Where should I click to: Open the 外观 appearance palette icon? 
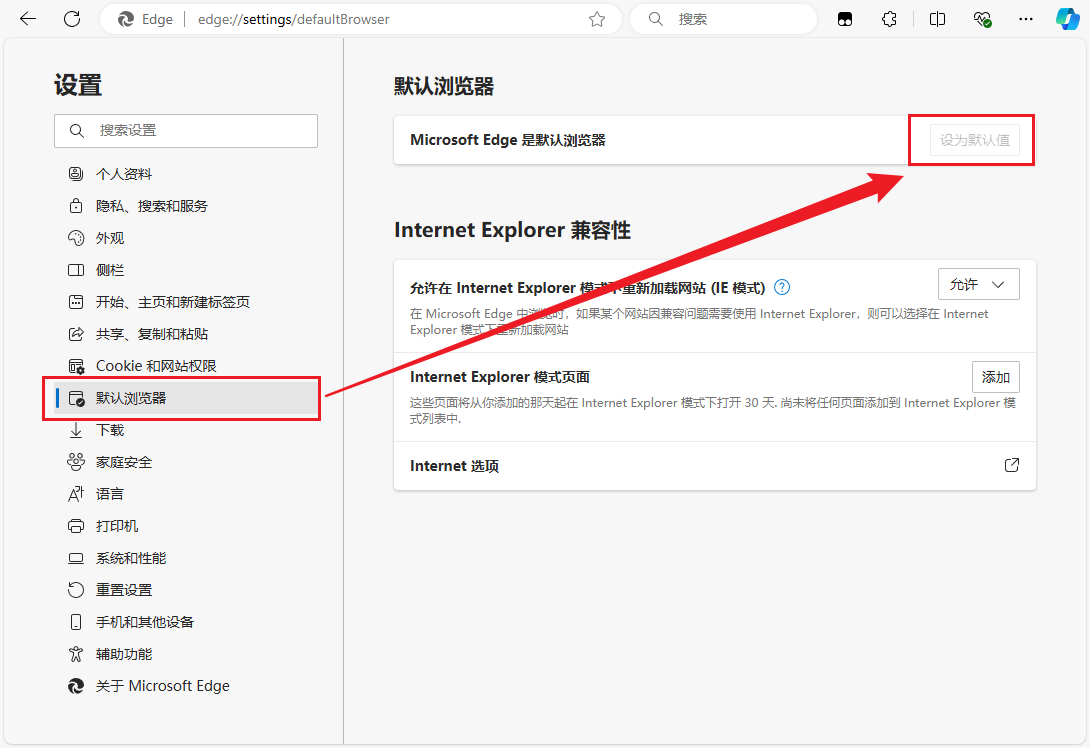coord(76,238)
